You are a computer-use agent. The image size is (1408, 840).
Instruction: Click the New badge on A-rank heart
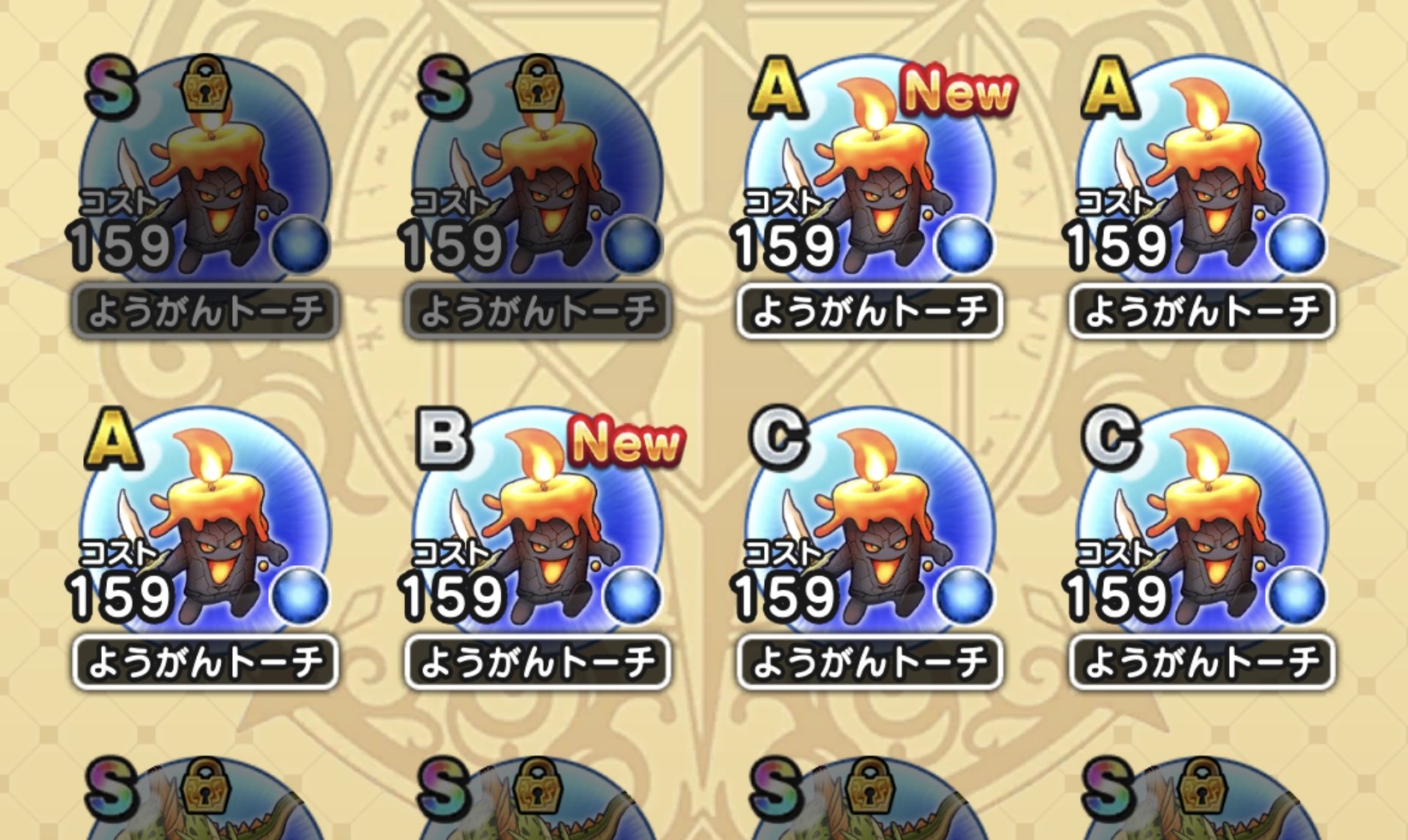pyautogui.click(x=958, y=91)
